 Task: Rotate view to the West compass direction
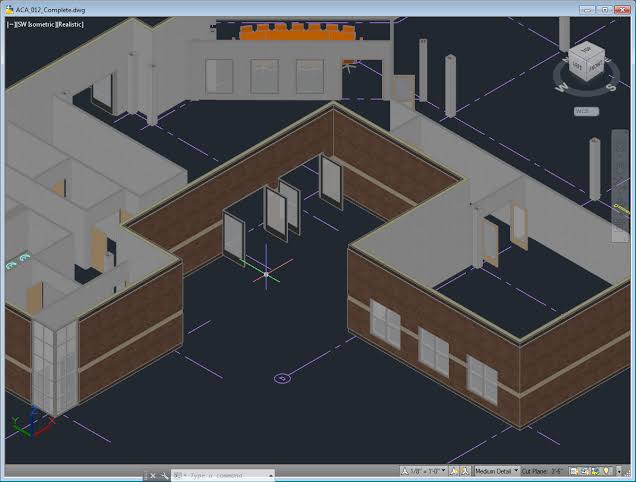pyautogui.click(x=562, y=87)
